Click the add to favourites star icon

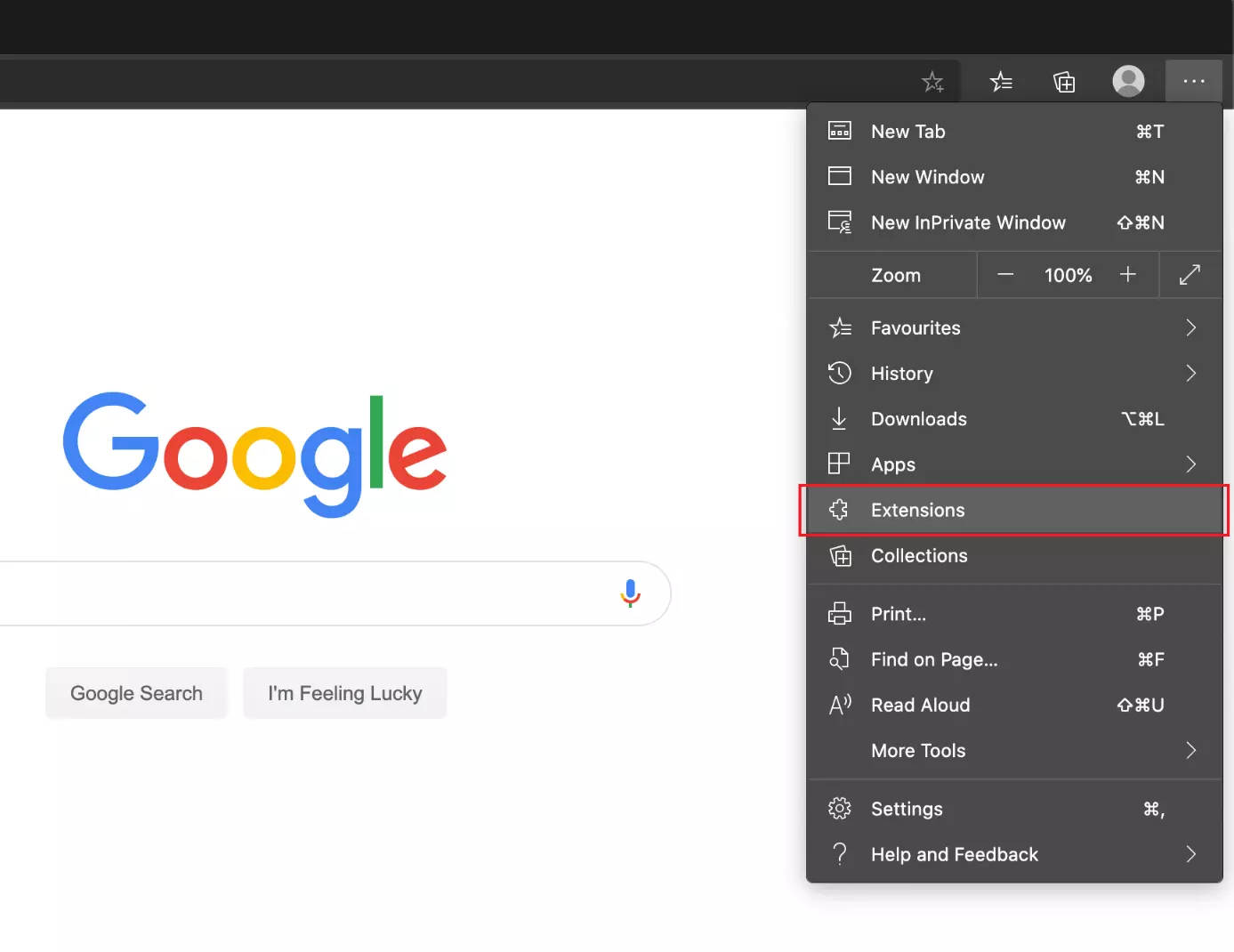pos(932,83)
